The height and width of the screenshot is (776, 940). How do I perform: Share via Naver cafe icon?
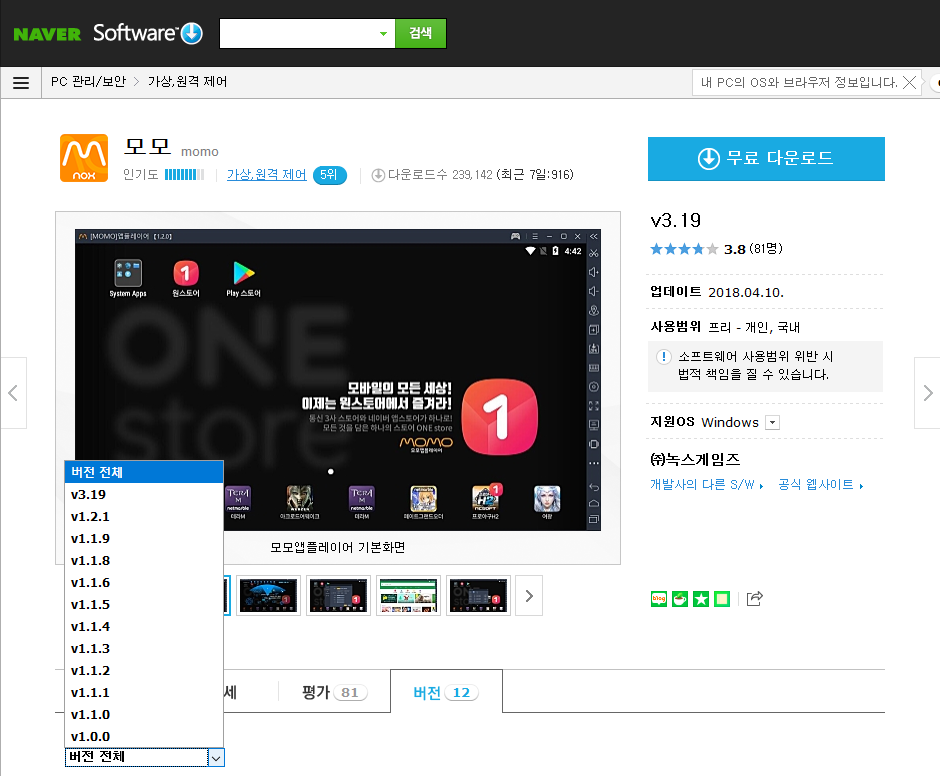coord(680,598)
